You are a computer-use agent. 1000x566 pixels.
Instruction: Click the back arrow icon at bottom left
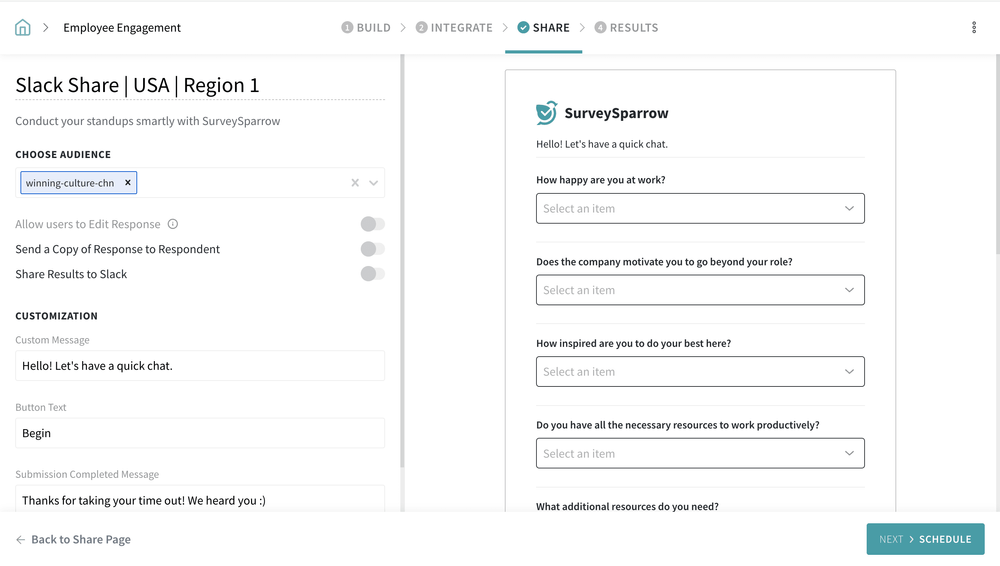[x=20, y=540]
